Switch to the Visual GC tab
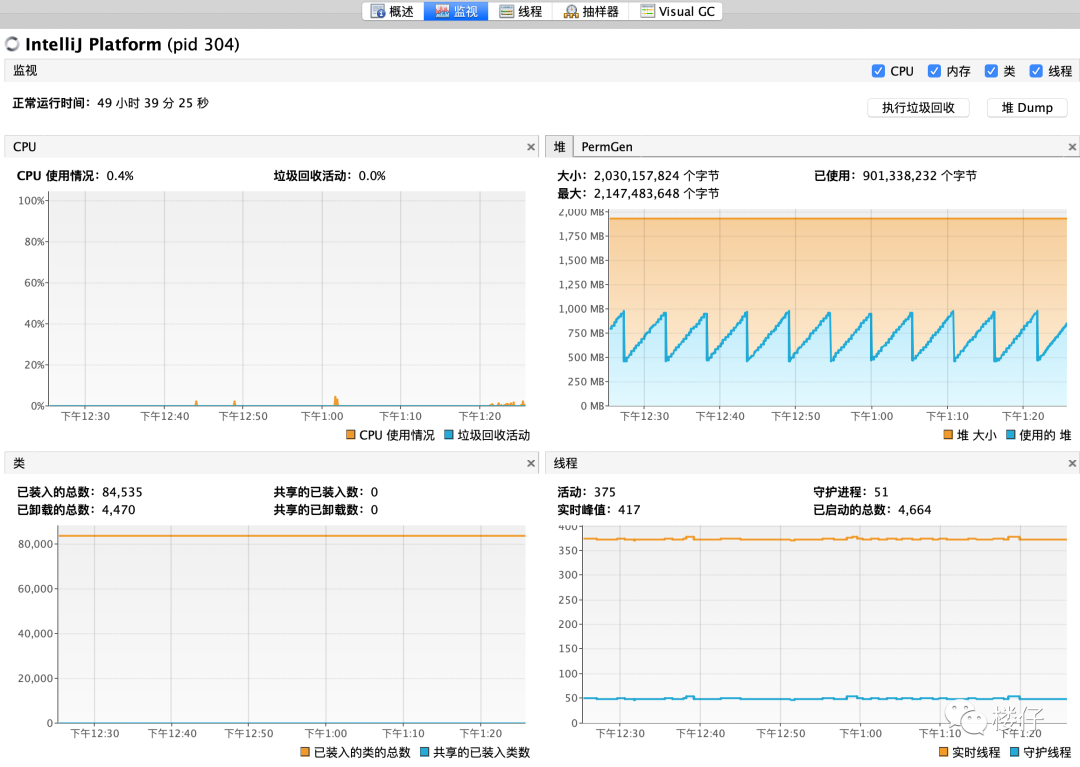Viewport: 1080px width, 767px height. [676, 11]
